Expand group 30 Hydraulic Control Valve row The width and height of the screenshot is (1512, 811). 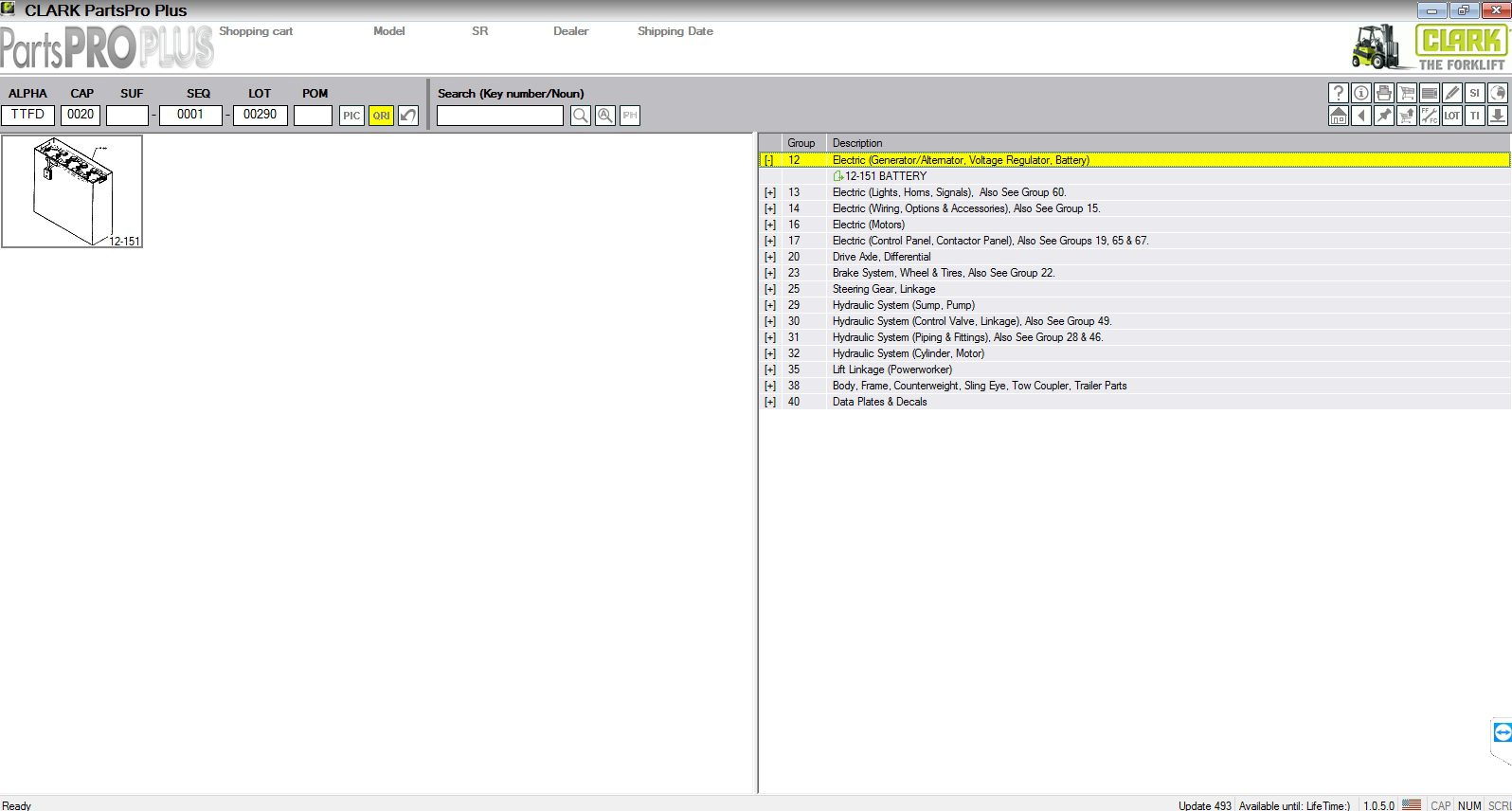(x=769, y=321)
